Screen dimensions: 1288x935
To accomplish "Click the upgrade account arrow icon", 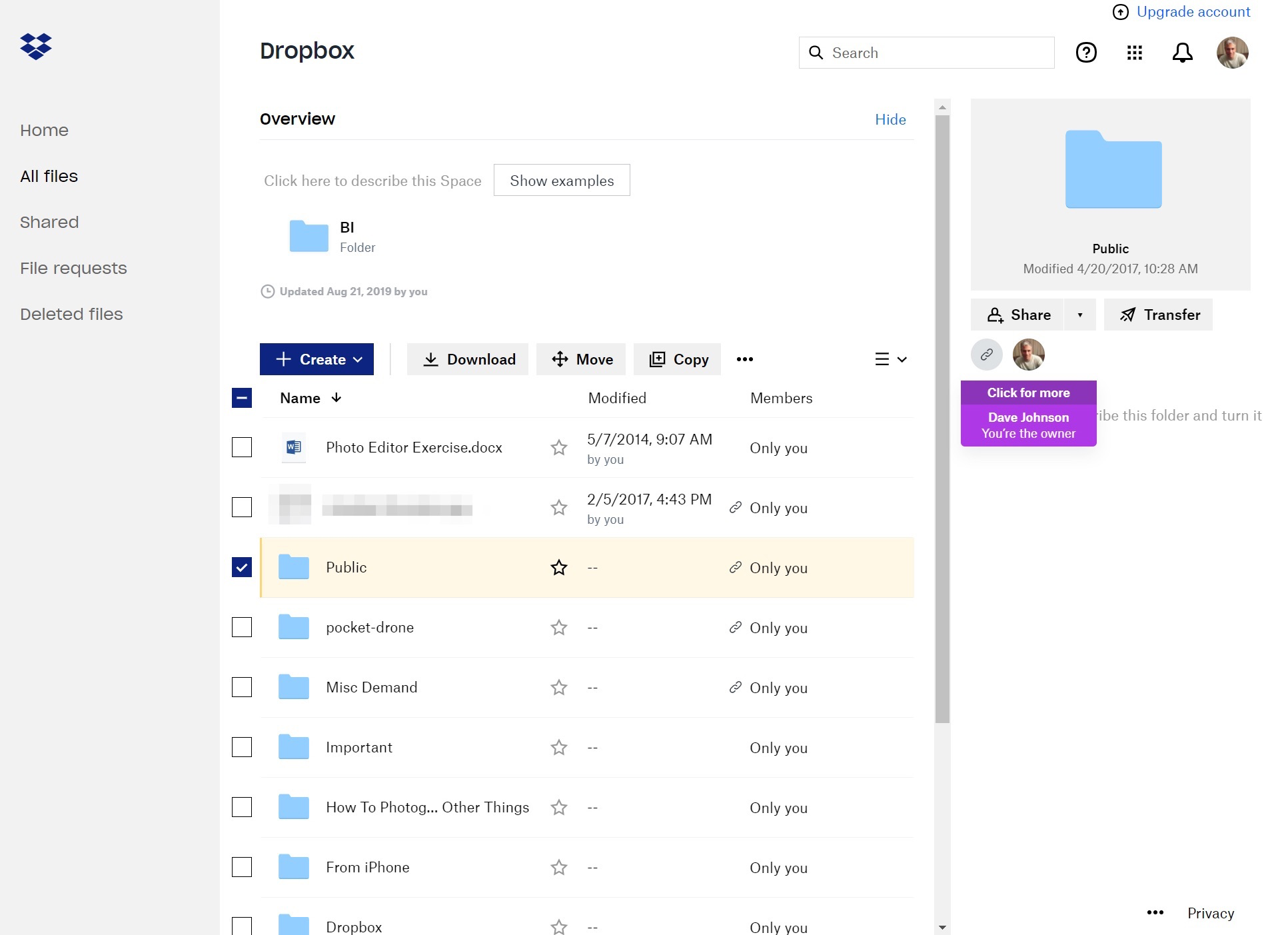I will point(1120,12).
